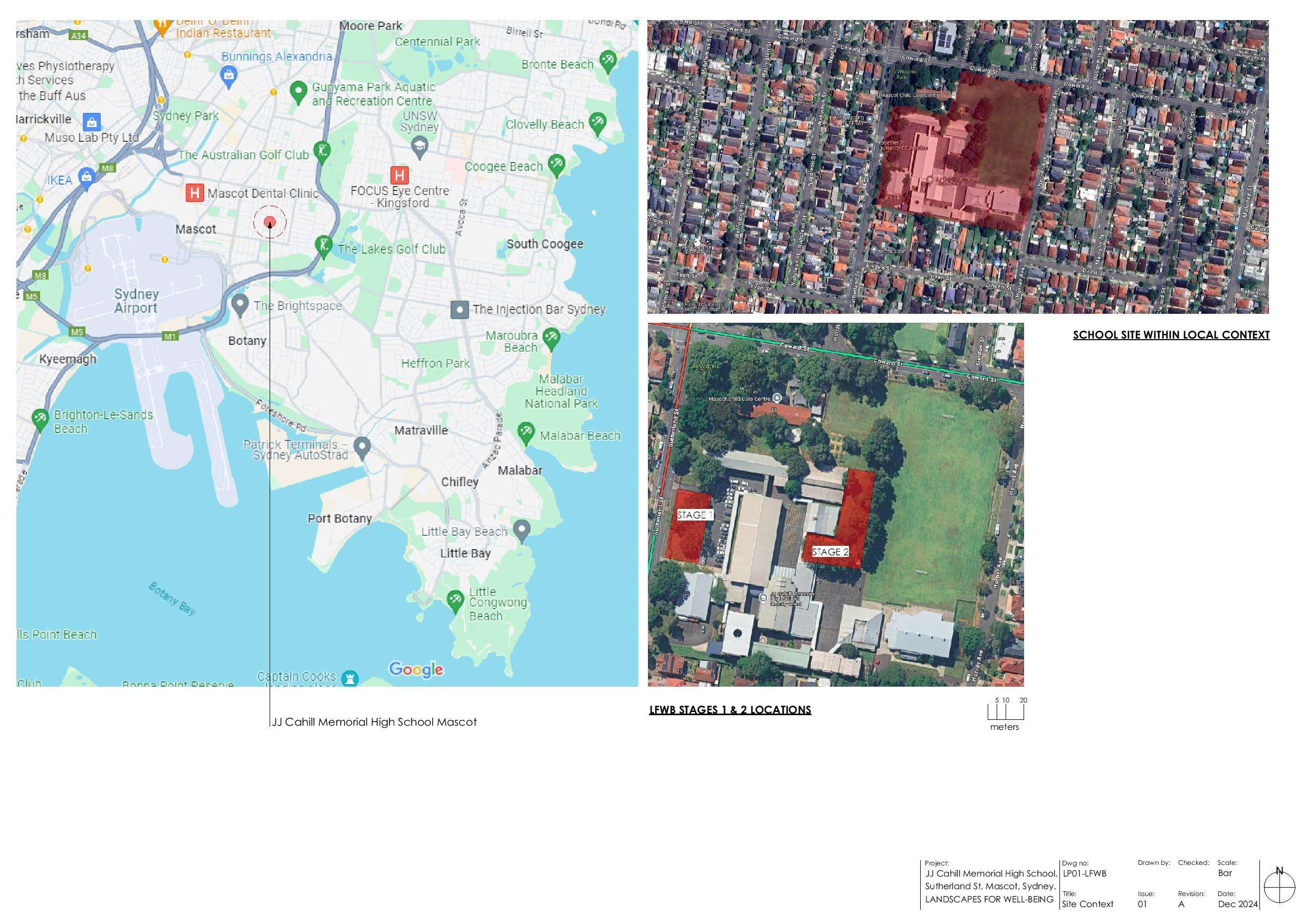
Task: Click the STAGE 2 red area
Action: coord(856,513)
